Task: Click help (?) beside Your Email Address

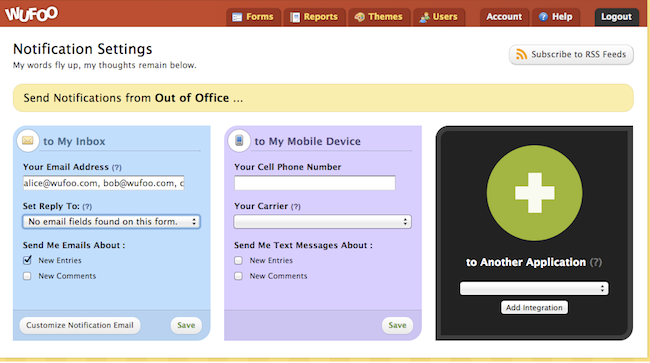Action: click(x=116, y=167)
